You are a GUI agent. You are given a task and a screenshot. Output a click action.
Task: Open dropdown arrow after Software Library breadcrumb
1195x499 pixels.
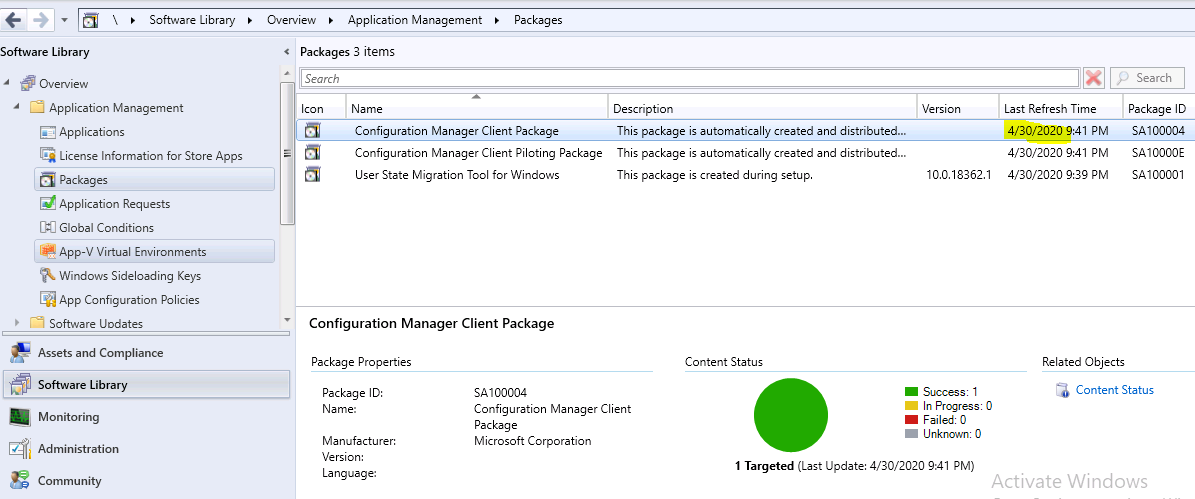(x=251, y=21)
